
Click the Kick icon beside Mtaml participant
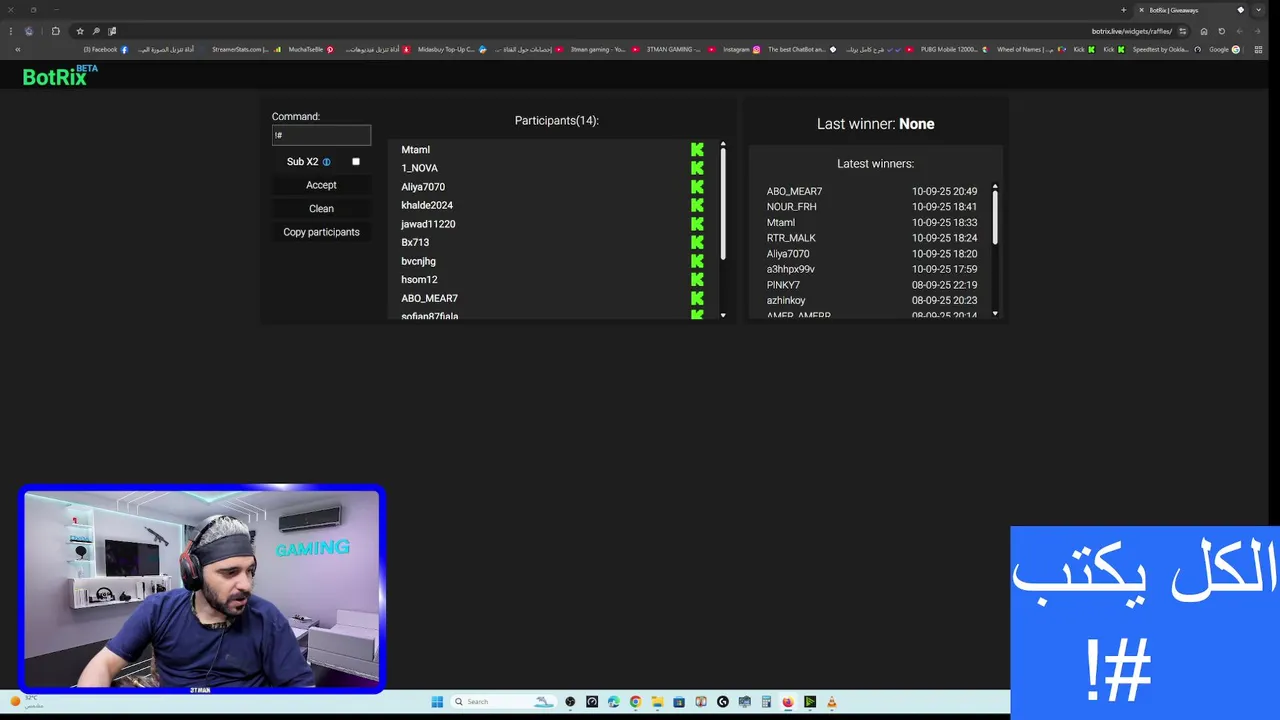pyautogui.click(x=697, y=150)
